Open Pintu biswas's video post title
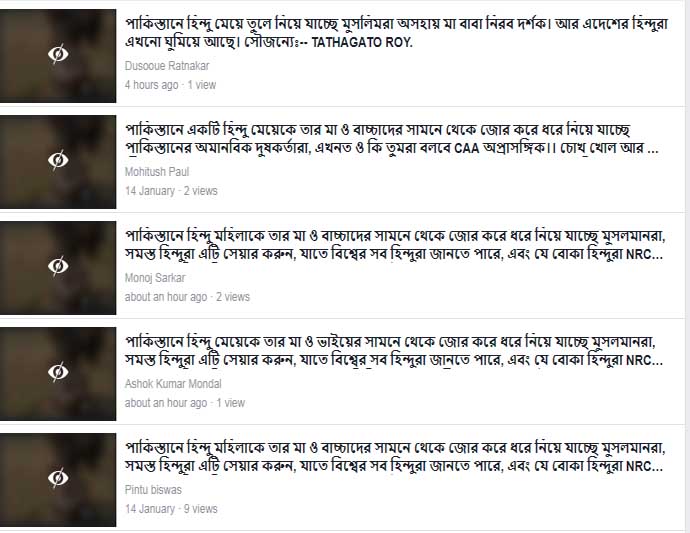The image size is (690, 533). point(394,457)
